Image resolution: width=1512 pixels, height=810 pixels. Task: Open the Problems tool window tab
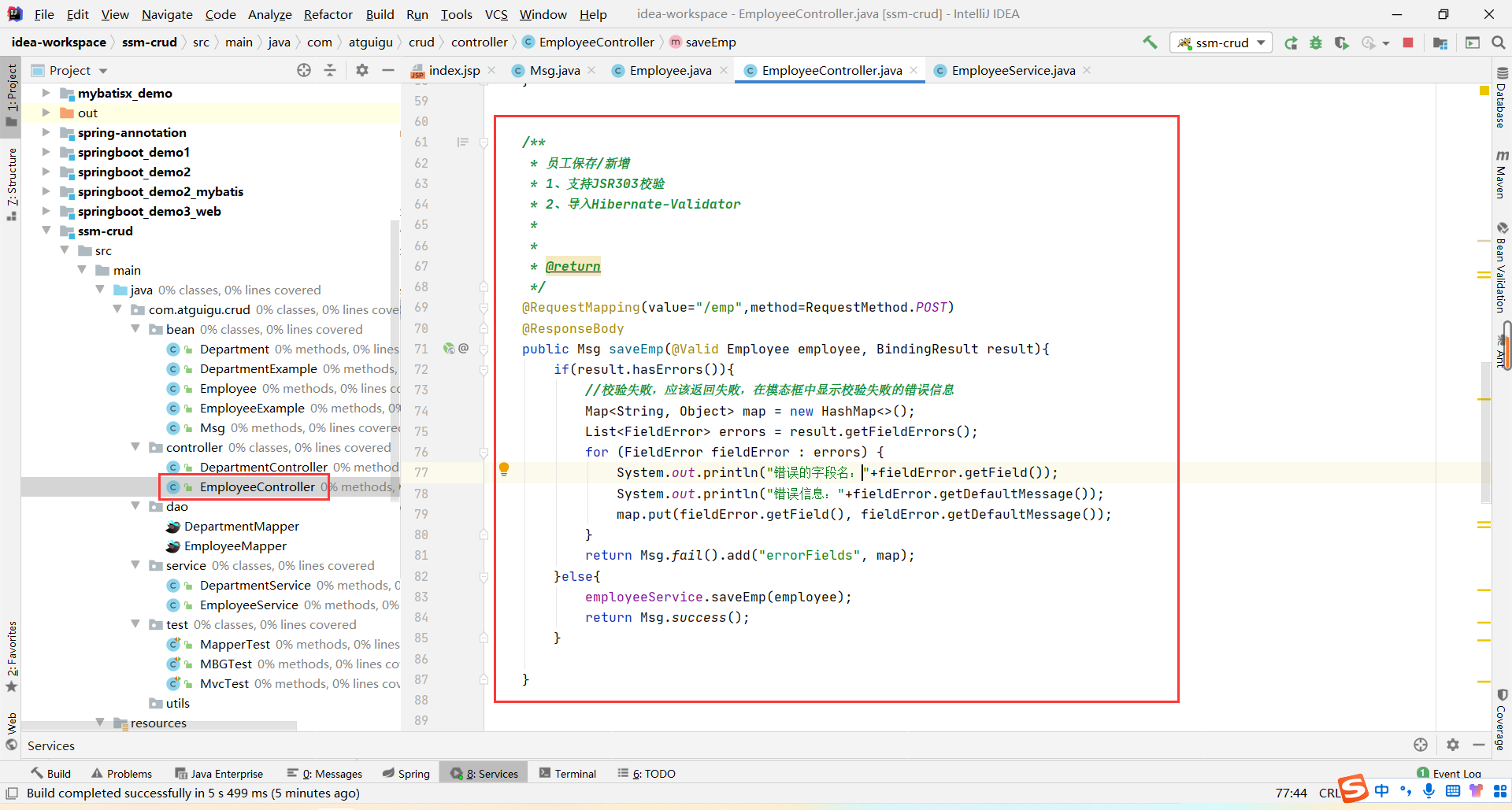pyautogui.click(x=121, y=774)
